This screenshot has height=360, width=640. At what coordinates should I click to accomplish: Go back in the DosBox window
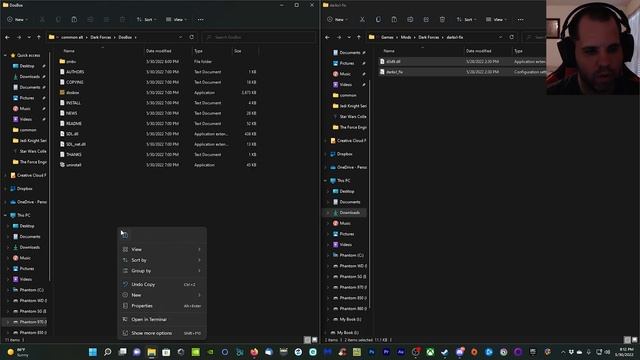[8, 37]
